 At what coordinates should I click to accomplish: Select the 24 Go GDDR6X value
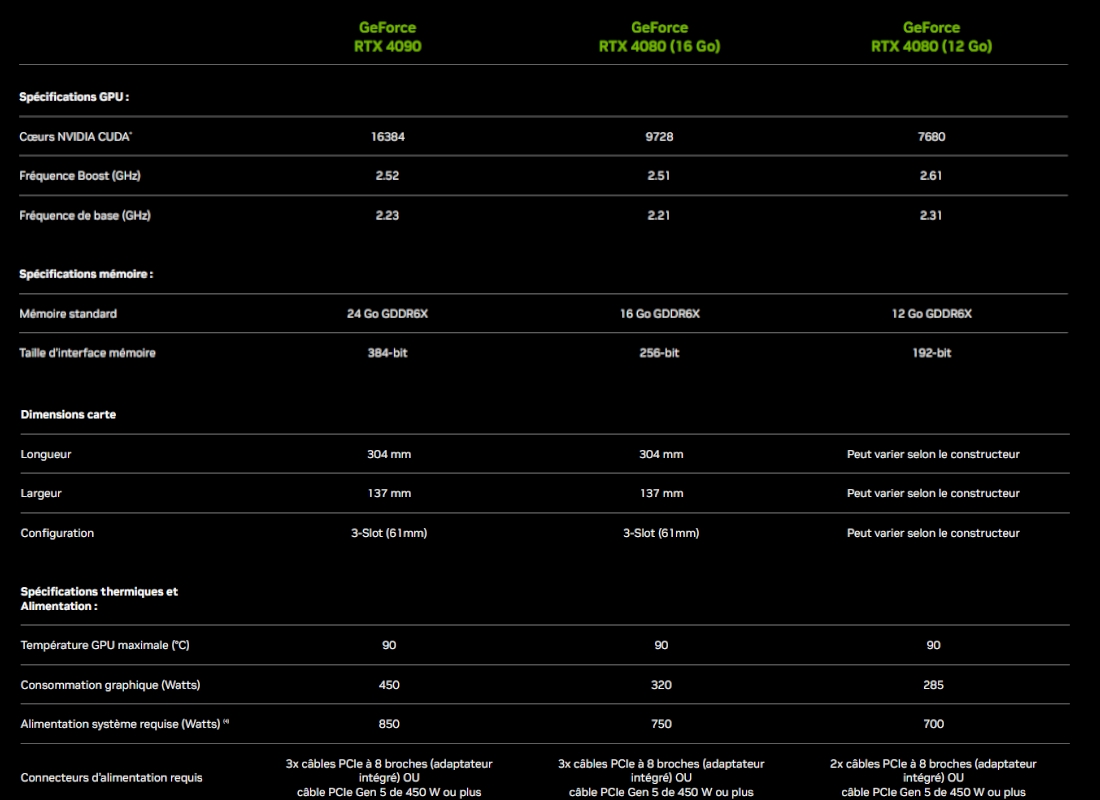click(387, 314)
